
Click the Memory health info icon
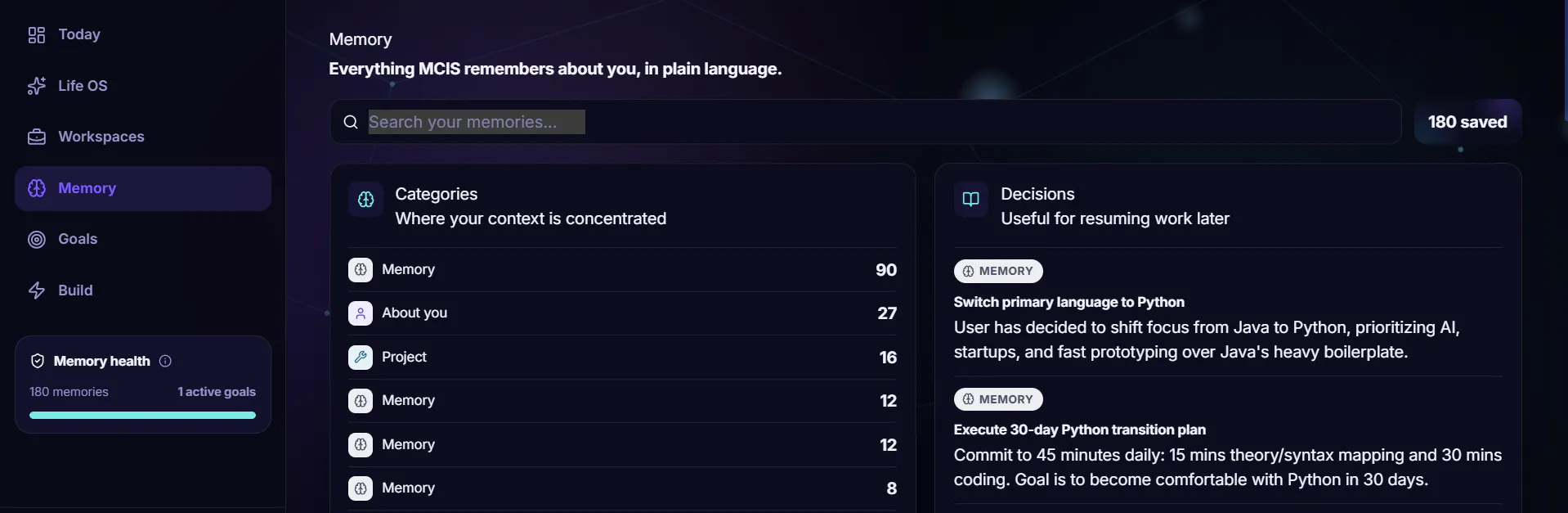pyautogui.click(x=165, y=361)
